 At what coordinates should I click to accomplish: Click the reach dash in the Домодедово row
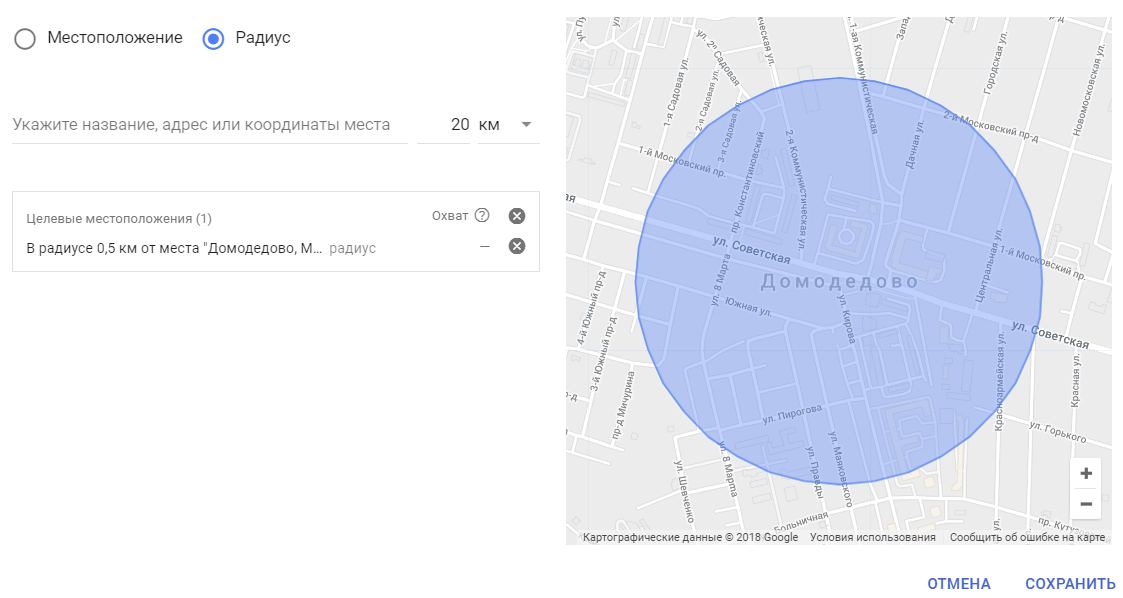coord(484,247)
